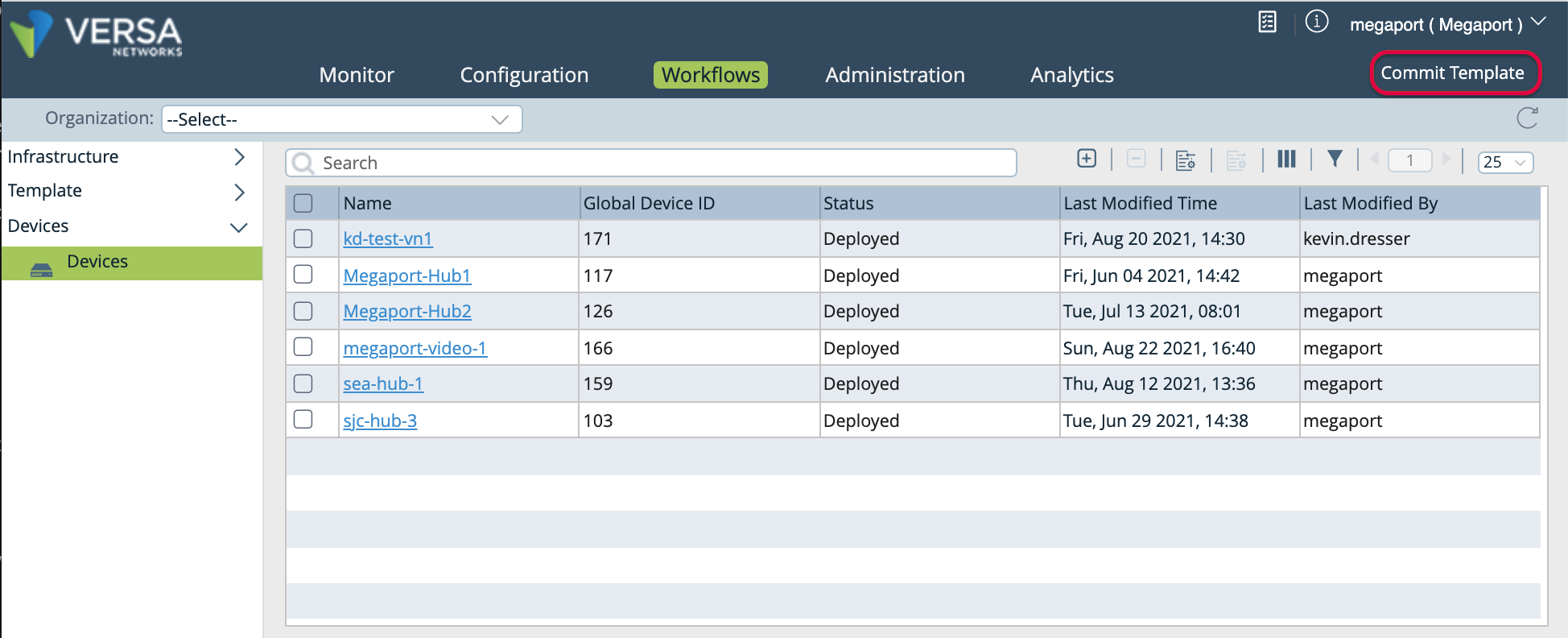Viewport: 1568px width, 638px height.
Task: Click the filter funnel icon
Action: [x=1335, y=159]
